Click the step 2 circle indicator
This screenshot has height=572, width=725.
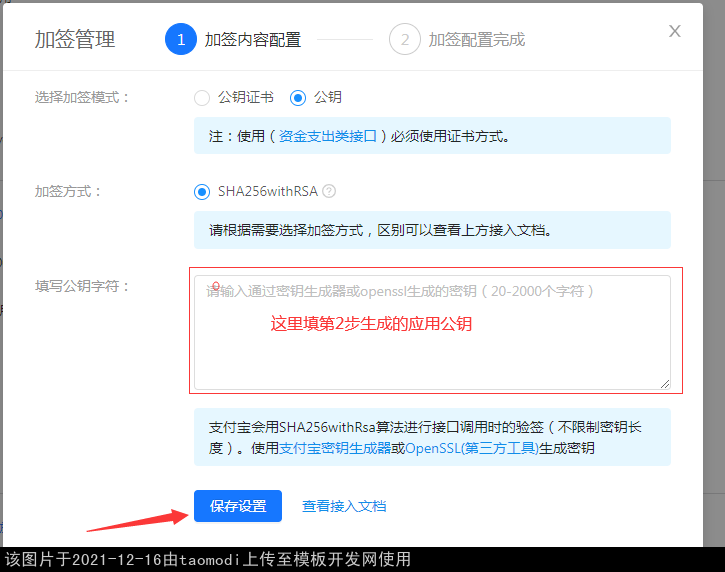click(404, 40)
